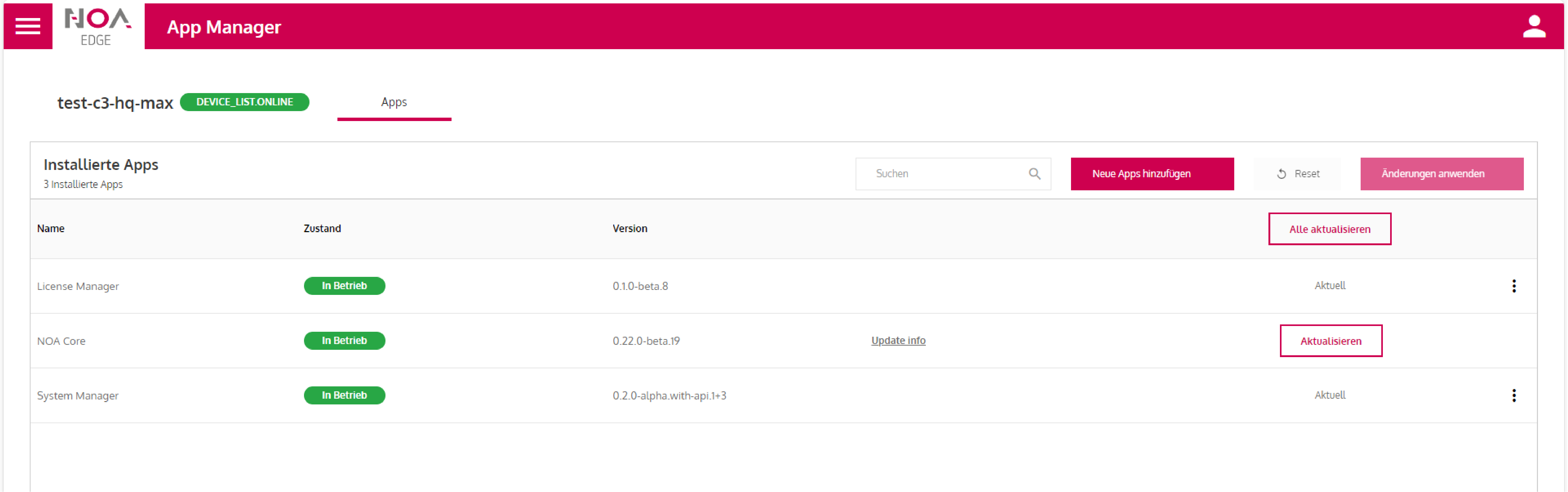Open the hamburger navigation menu
Screen dimensions: 1568x492
(27, 26)
